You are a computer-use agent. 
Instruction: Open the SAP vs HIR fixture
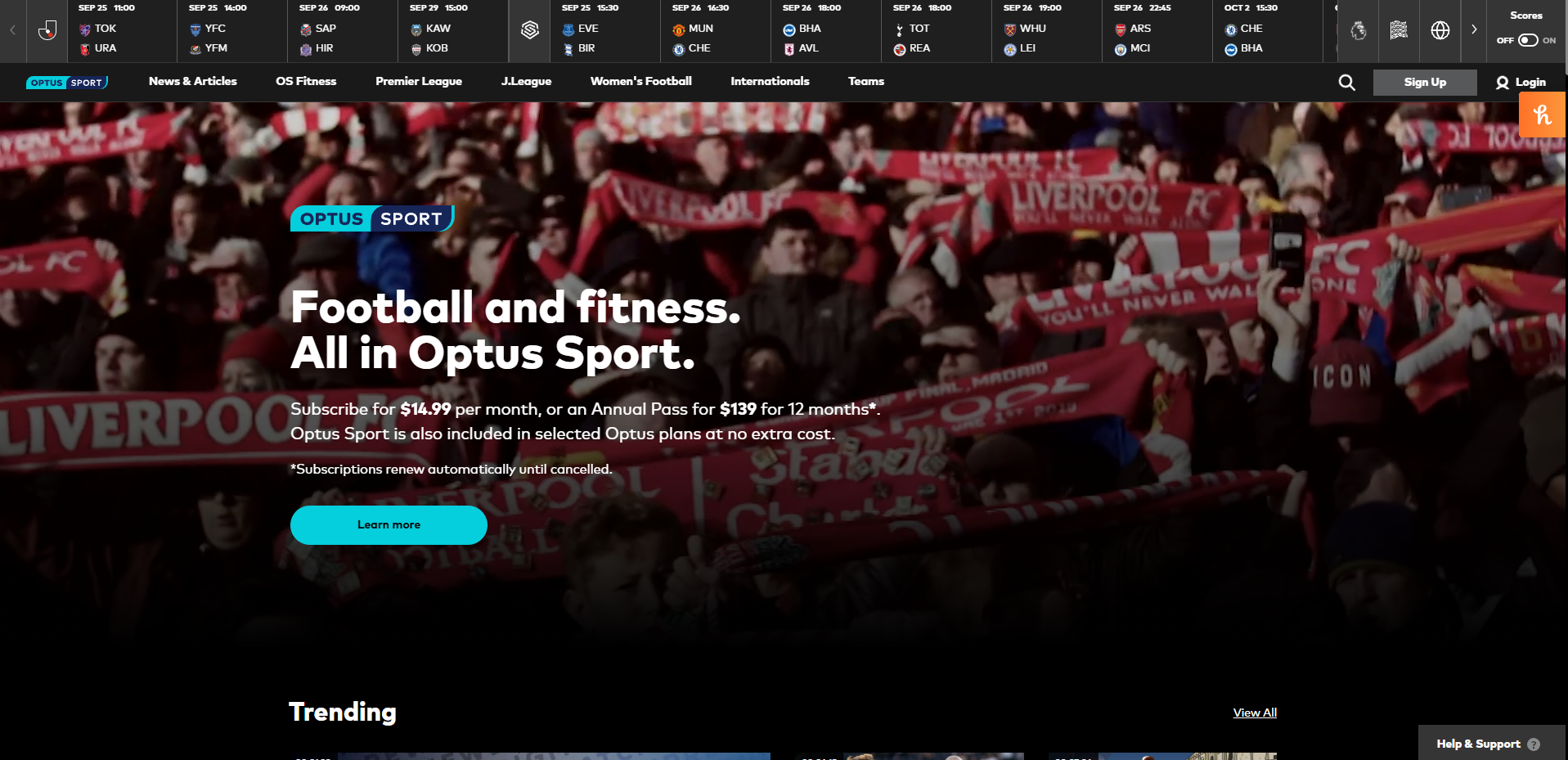coord(343,31)
